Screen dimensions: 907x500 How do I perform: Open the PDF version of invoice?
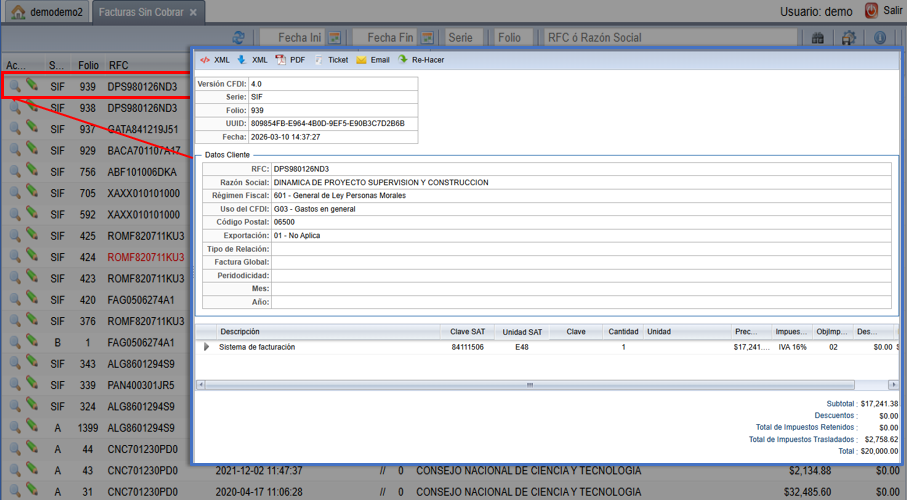pyautogui.click(x=291, y=60)
